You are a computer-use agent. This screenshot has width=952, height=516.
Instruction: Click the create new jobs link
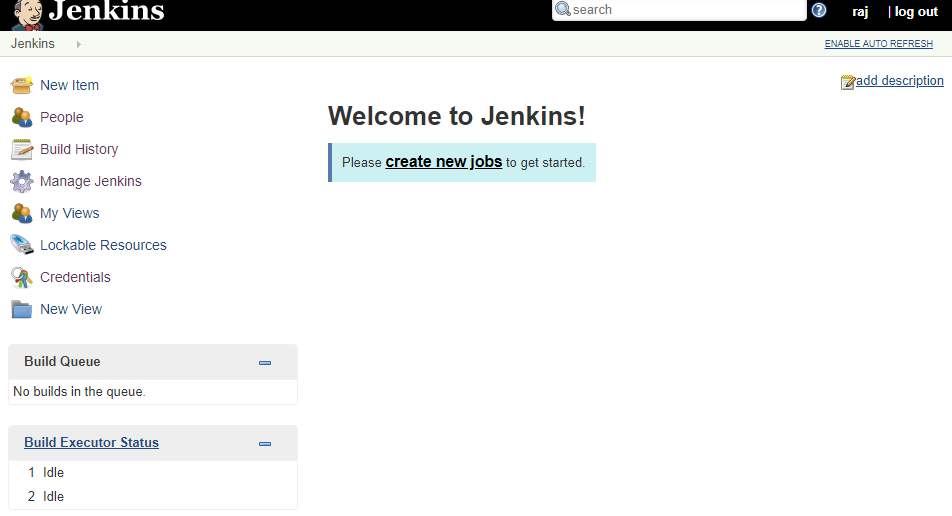coord(444,162)
